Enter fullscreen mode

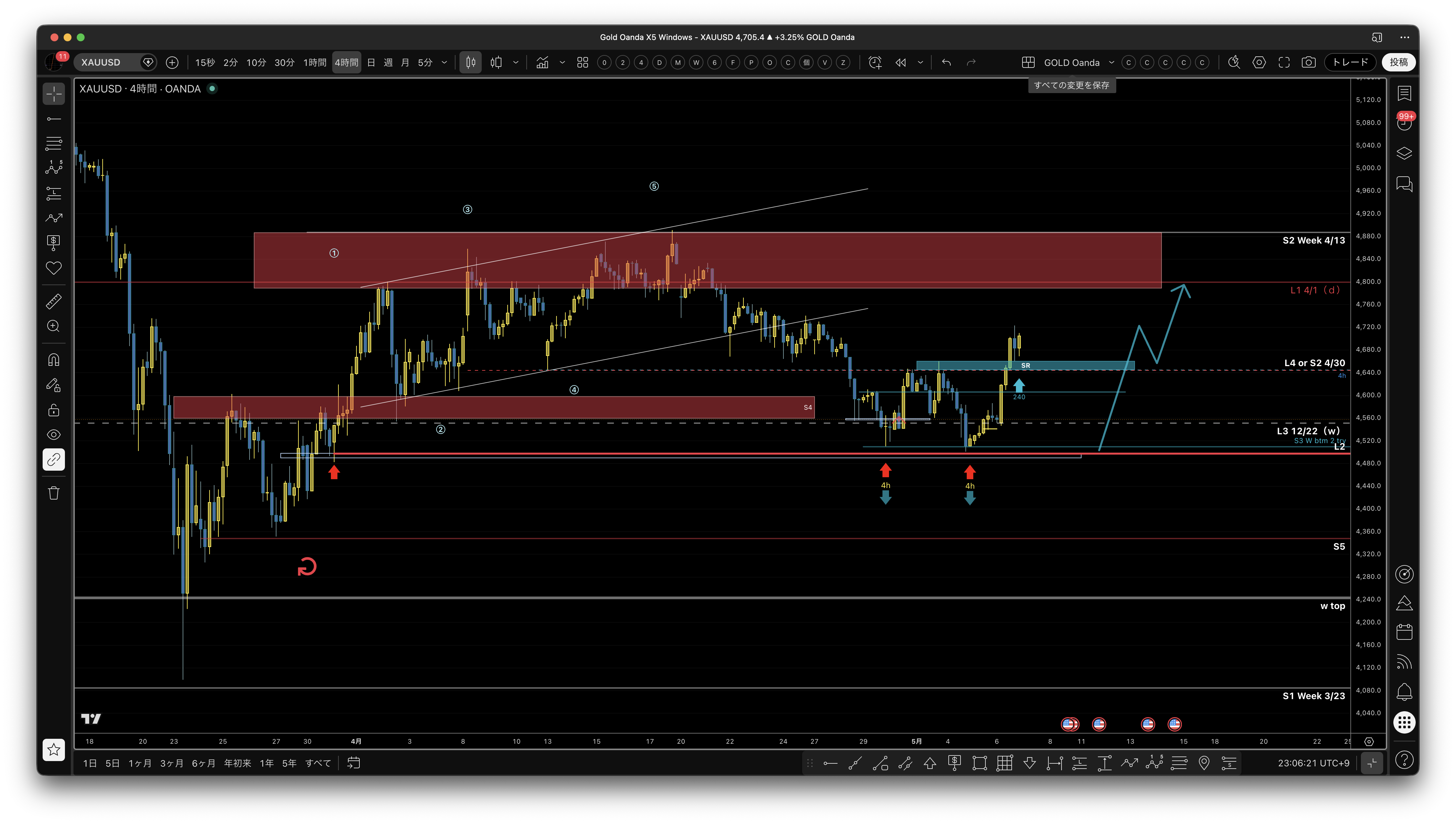click(1284, 62)
